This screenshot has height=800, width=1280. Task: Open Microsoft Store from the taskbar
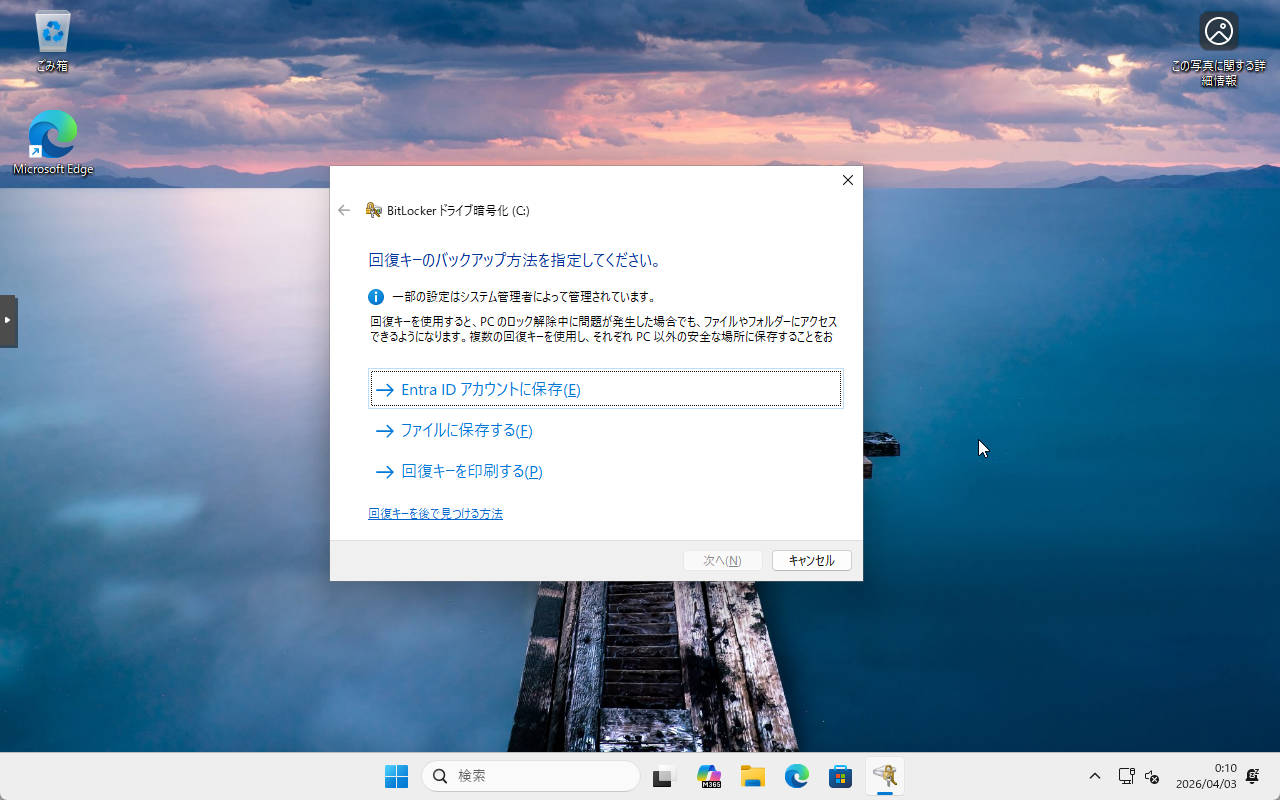pos(842,776)
